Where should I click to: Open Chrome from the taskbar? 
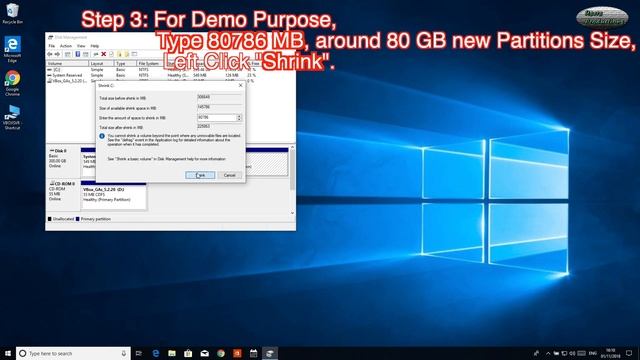(221, 353)
